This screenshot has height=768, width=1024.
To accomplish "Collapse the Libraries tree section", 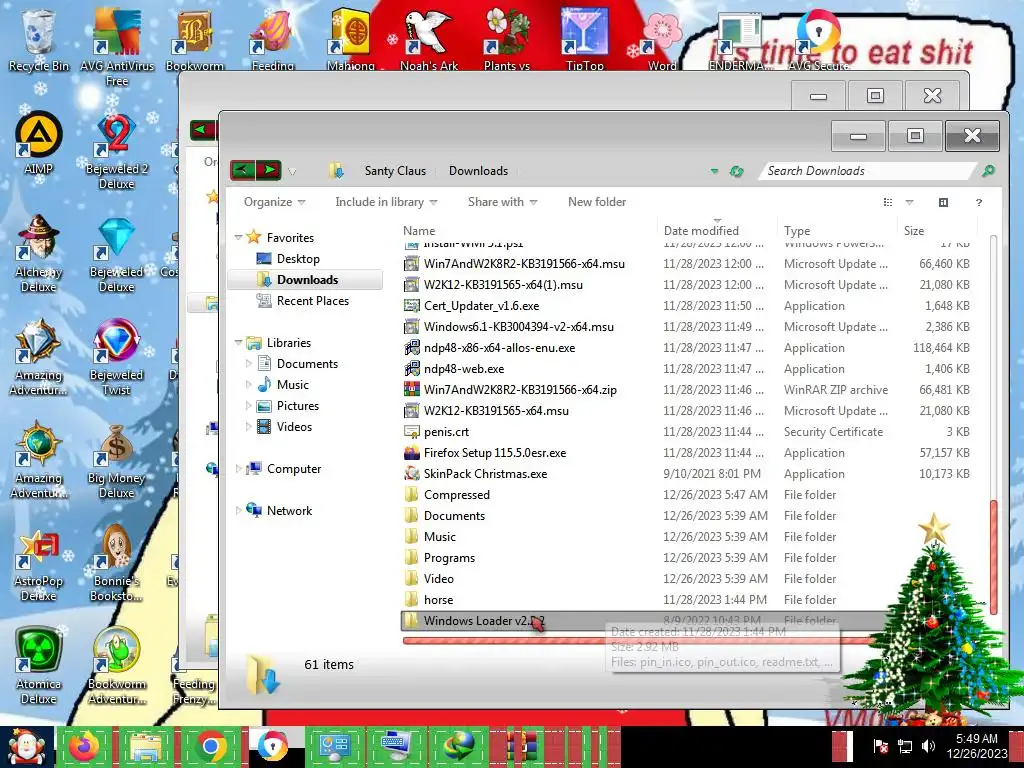I will (x=238, y=343).
